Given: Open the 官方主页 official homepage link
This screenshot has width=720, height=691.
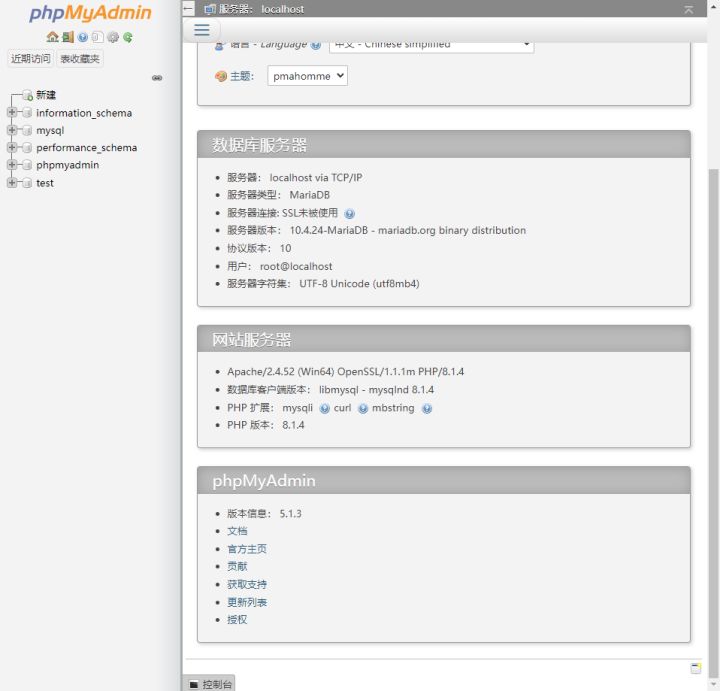Looking at the screenshot, I should 247,549.
